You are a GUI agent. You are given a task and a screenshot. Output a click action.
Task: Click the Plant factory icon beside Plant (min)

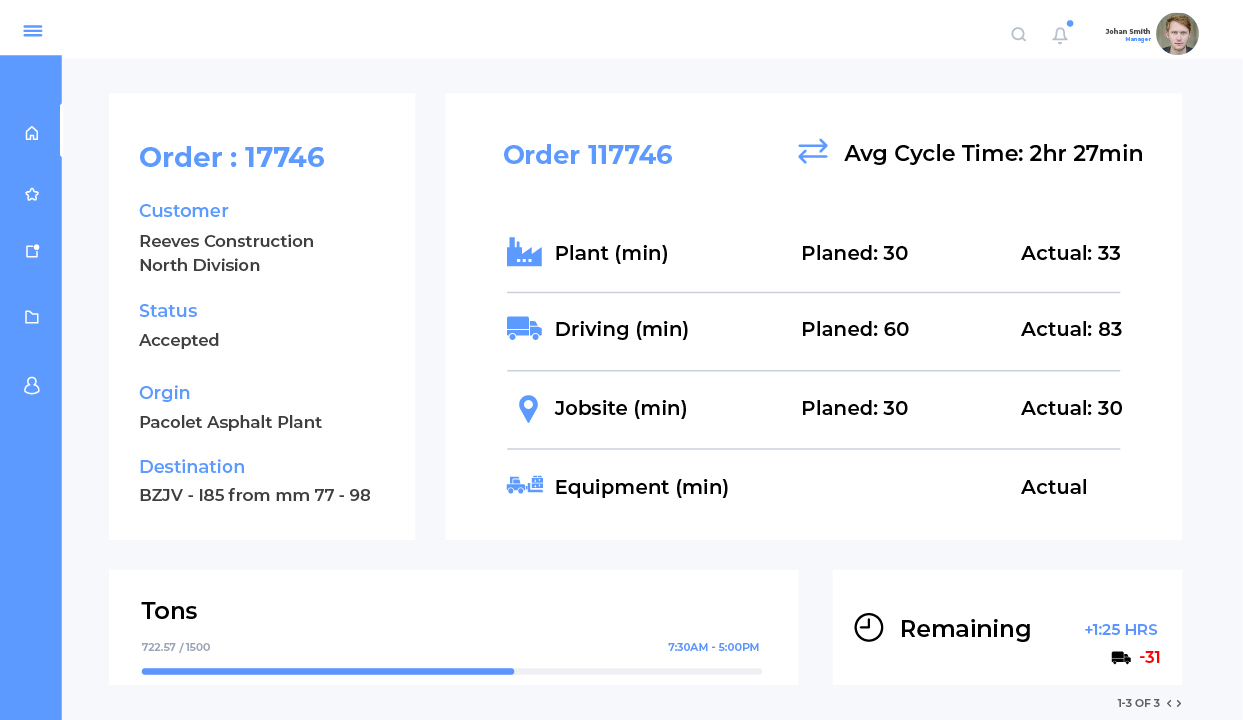[x=522, y=252]
